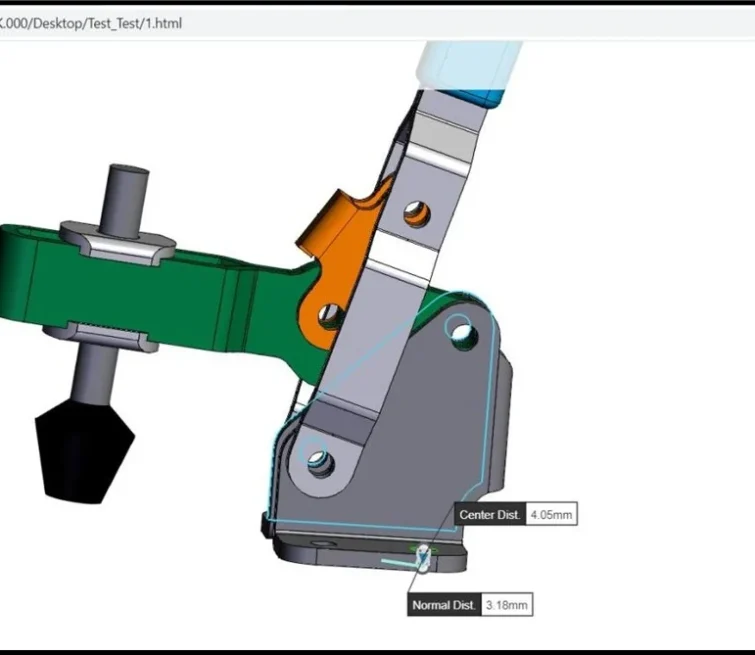
Task: Select the pivot hole in the orange link
Action: tap(331, 316)
